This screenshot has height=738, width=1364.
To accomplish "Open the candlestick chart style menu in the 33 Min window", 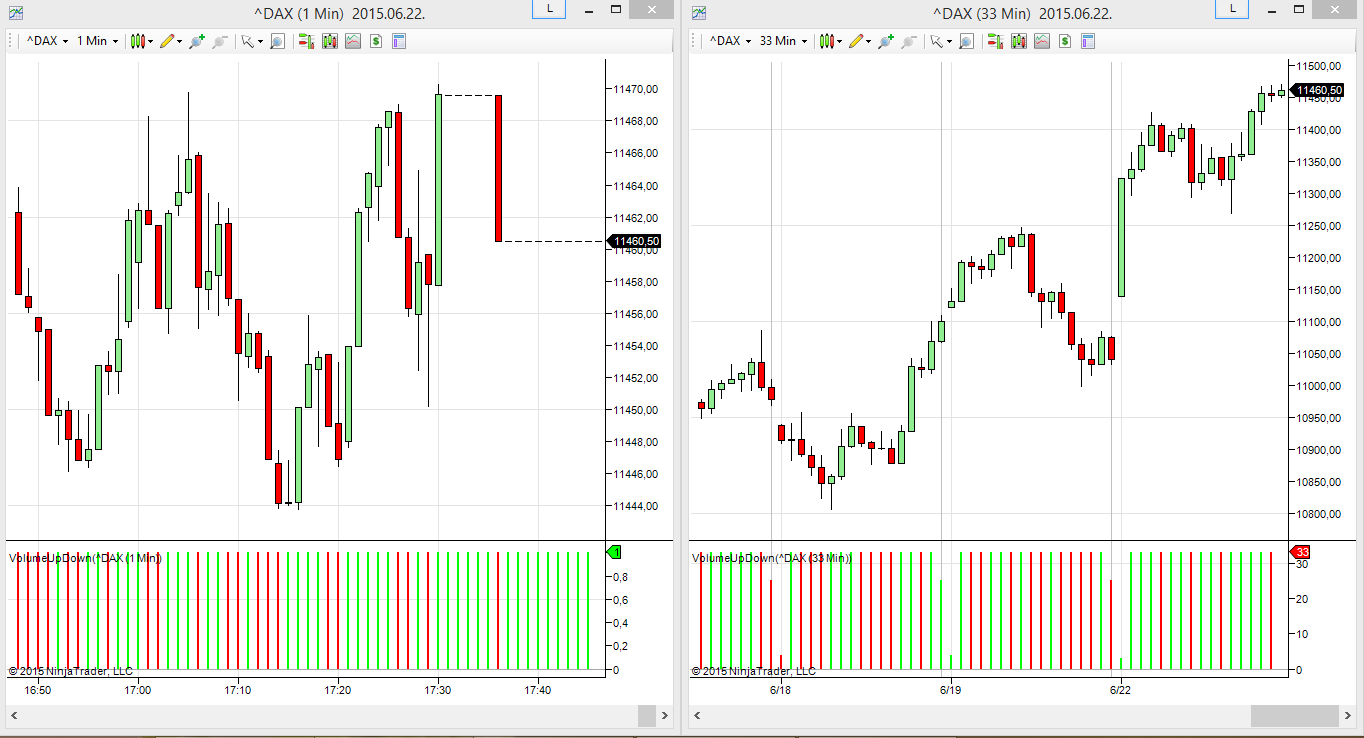I will point(830,41).
